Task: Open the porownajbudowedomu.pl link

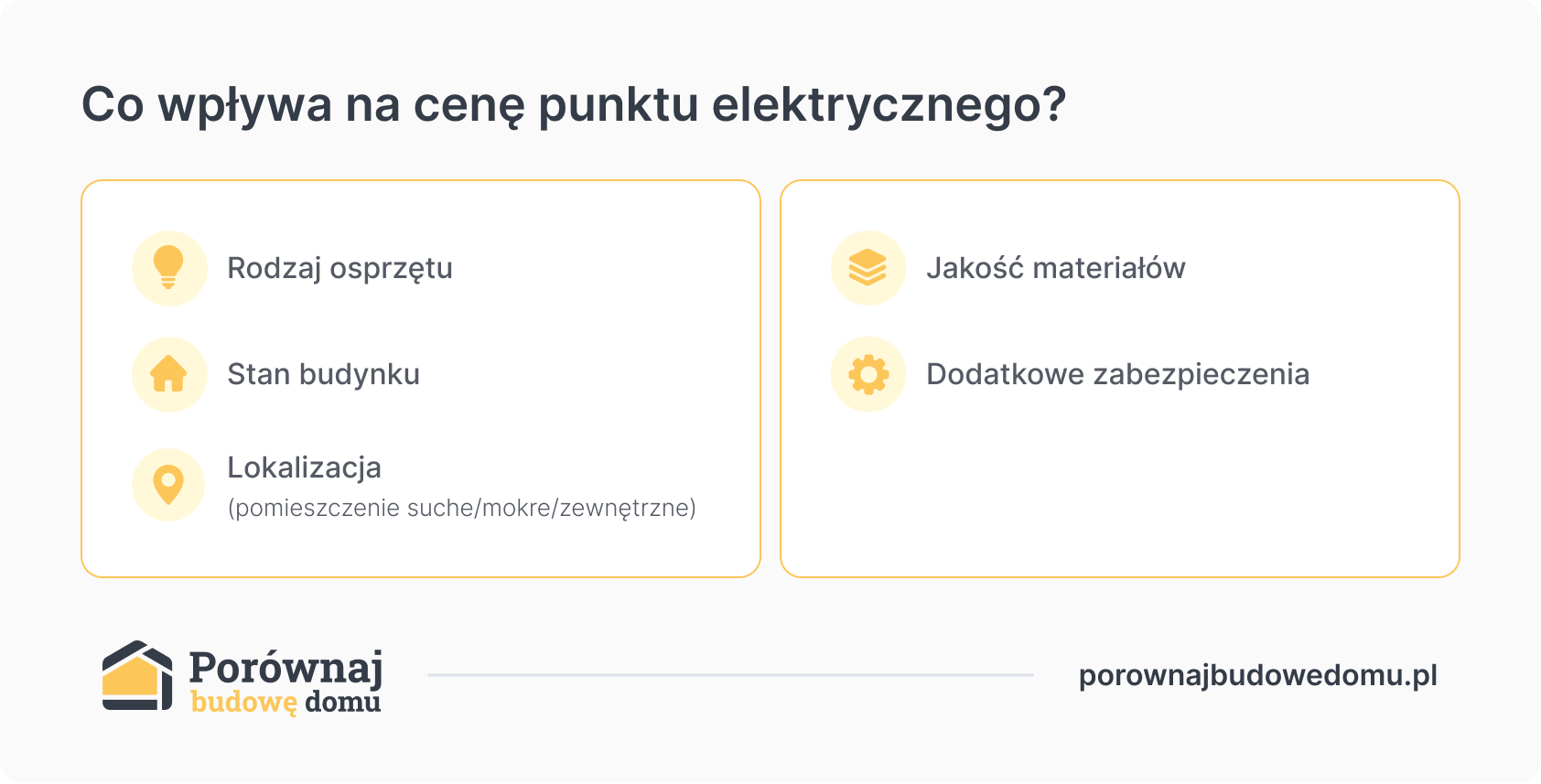Action: tap(1257, 676)
